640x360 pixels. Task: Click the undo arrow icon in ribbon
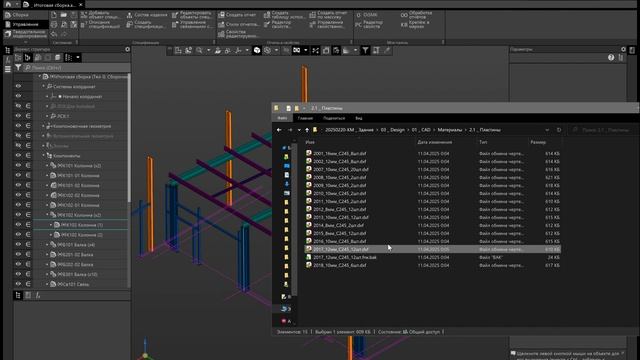(54, 34)
